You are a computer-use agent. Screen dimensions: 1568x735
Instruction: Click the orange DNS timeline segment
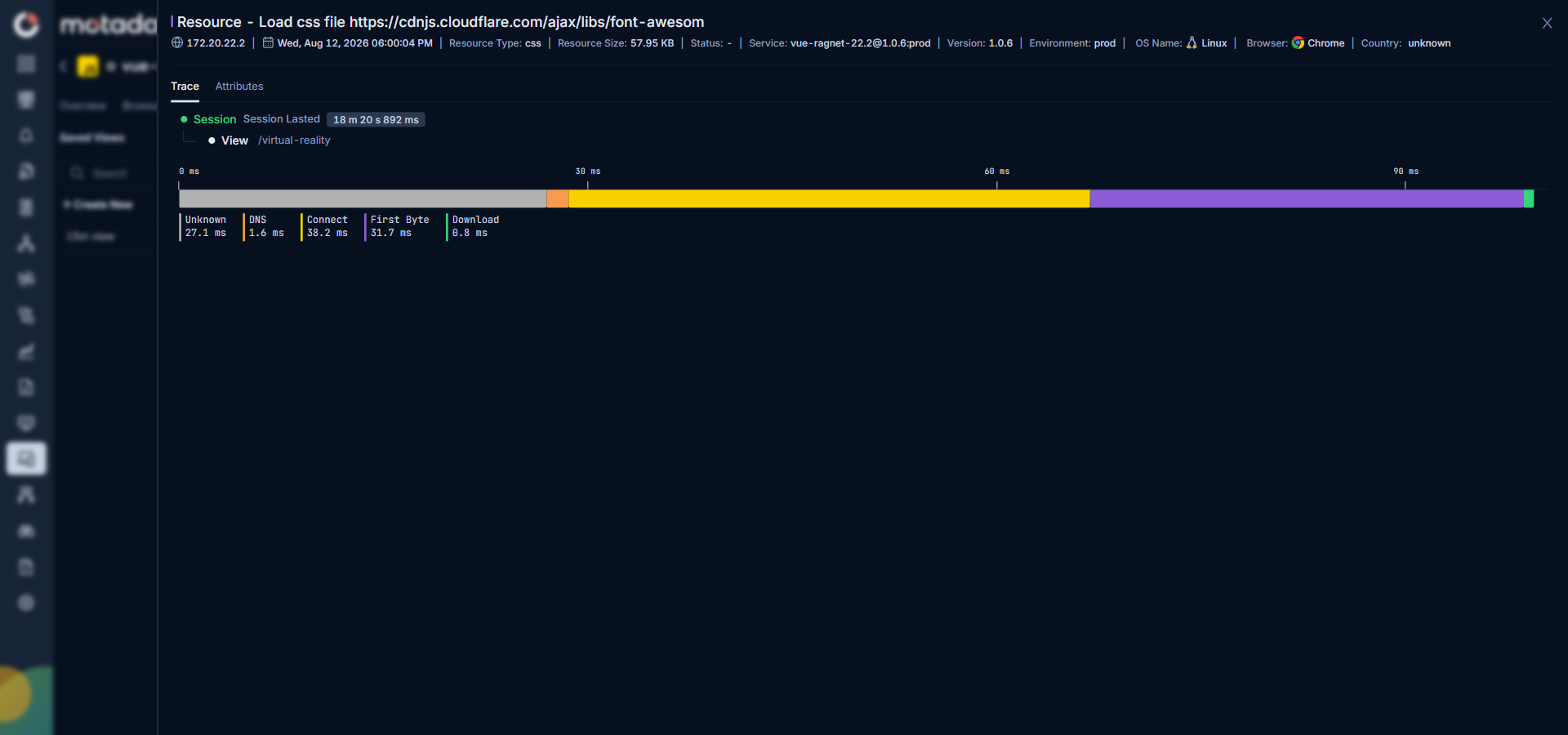[x=558, y=198]
